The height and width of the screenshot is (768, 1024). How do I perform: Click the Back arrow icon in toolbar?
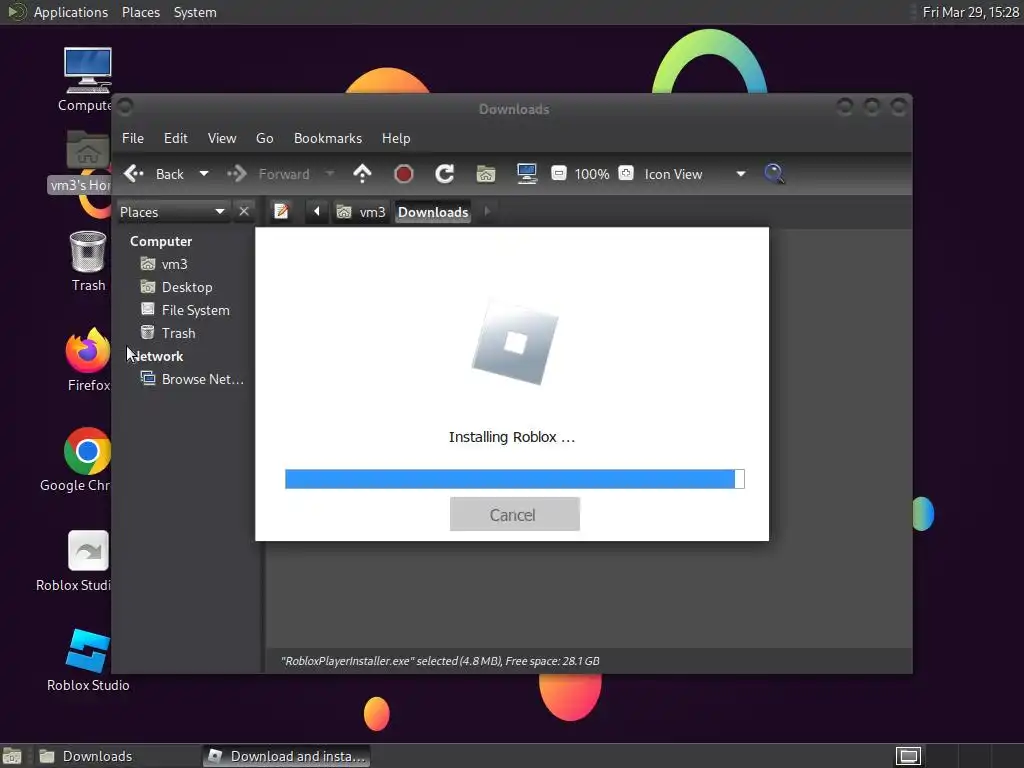[x=134, y=174]
